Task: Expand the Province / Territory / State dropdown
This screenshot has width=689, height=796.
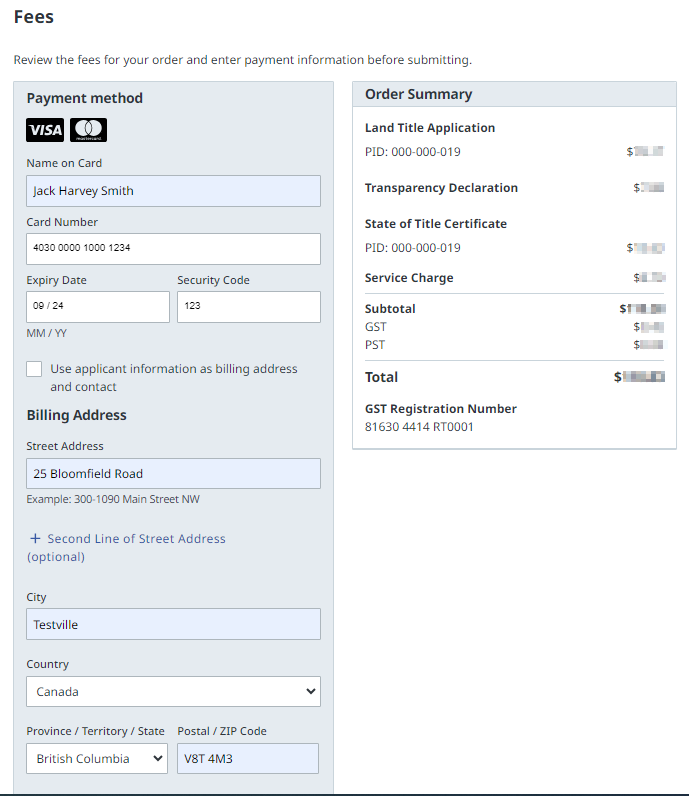Action: point(96,758)
